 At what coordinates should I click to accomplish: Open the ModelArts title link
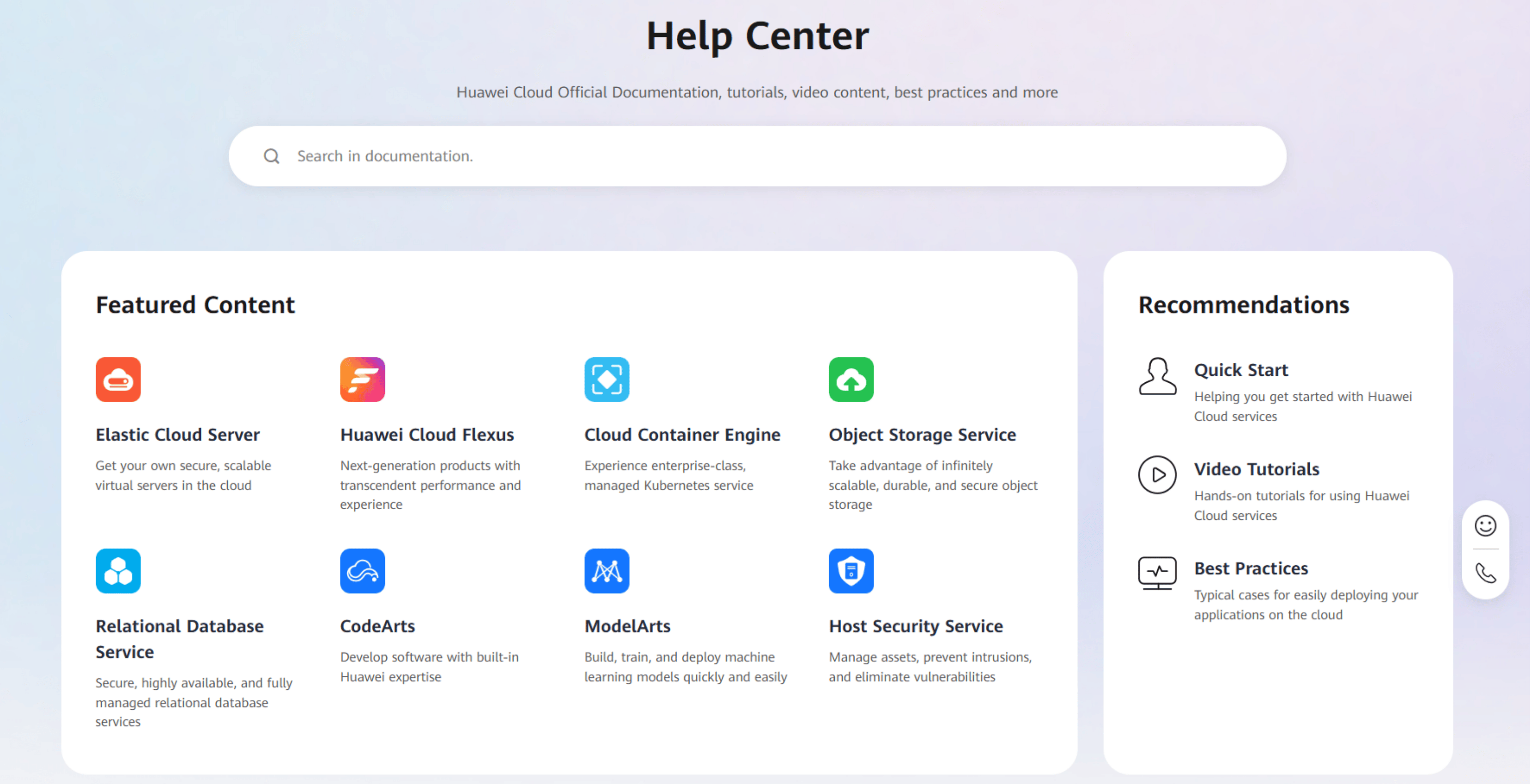pyautogui.click(x=628, y=626)
